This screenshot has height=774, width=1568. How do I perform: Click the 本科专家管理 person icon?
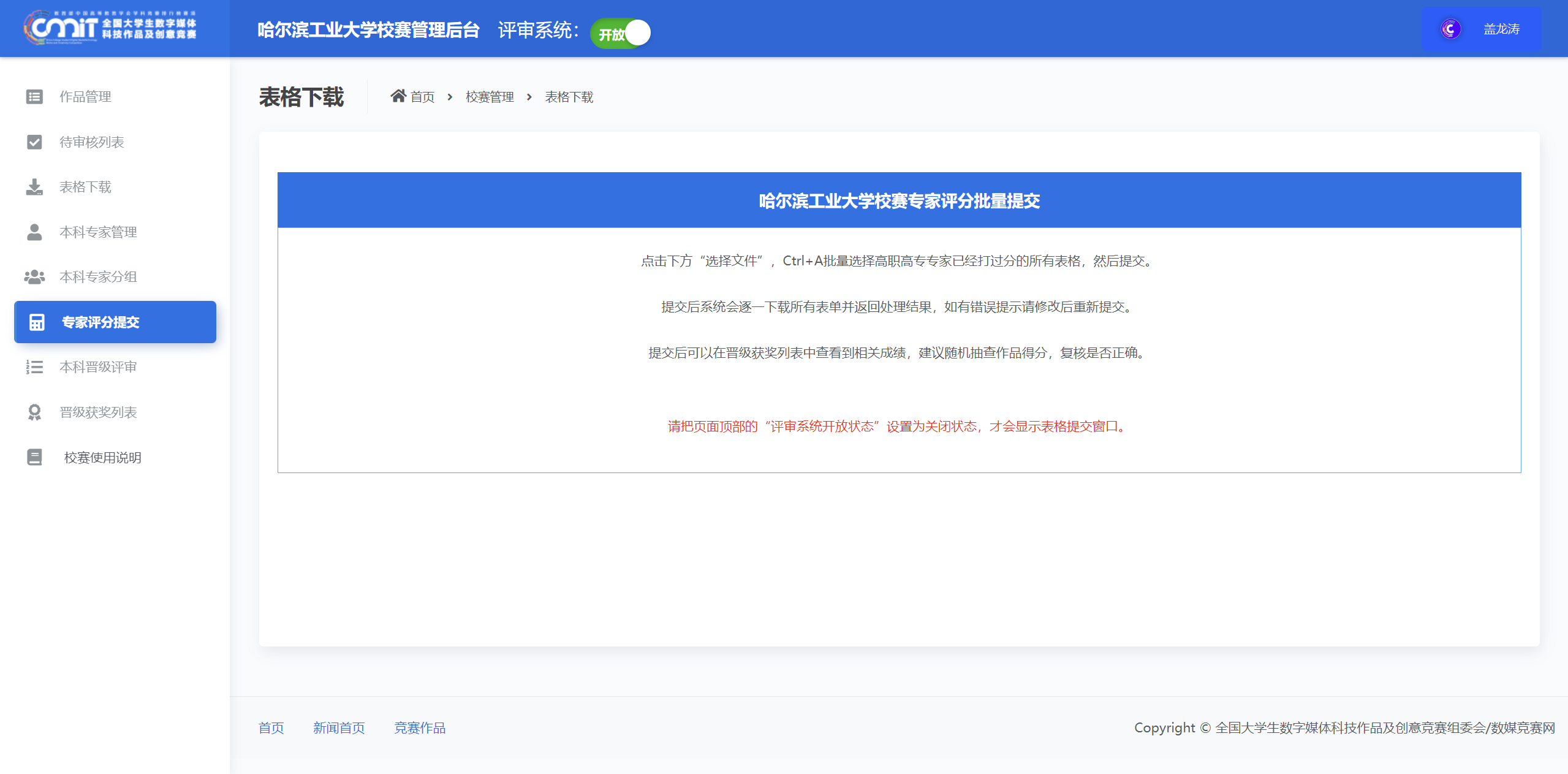34,232
